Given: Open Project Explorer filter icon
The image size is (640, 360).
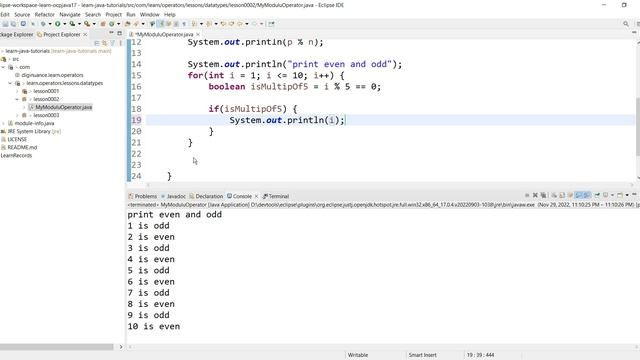Looking at the screenshot, I should point(112,42).
